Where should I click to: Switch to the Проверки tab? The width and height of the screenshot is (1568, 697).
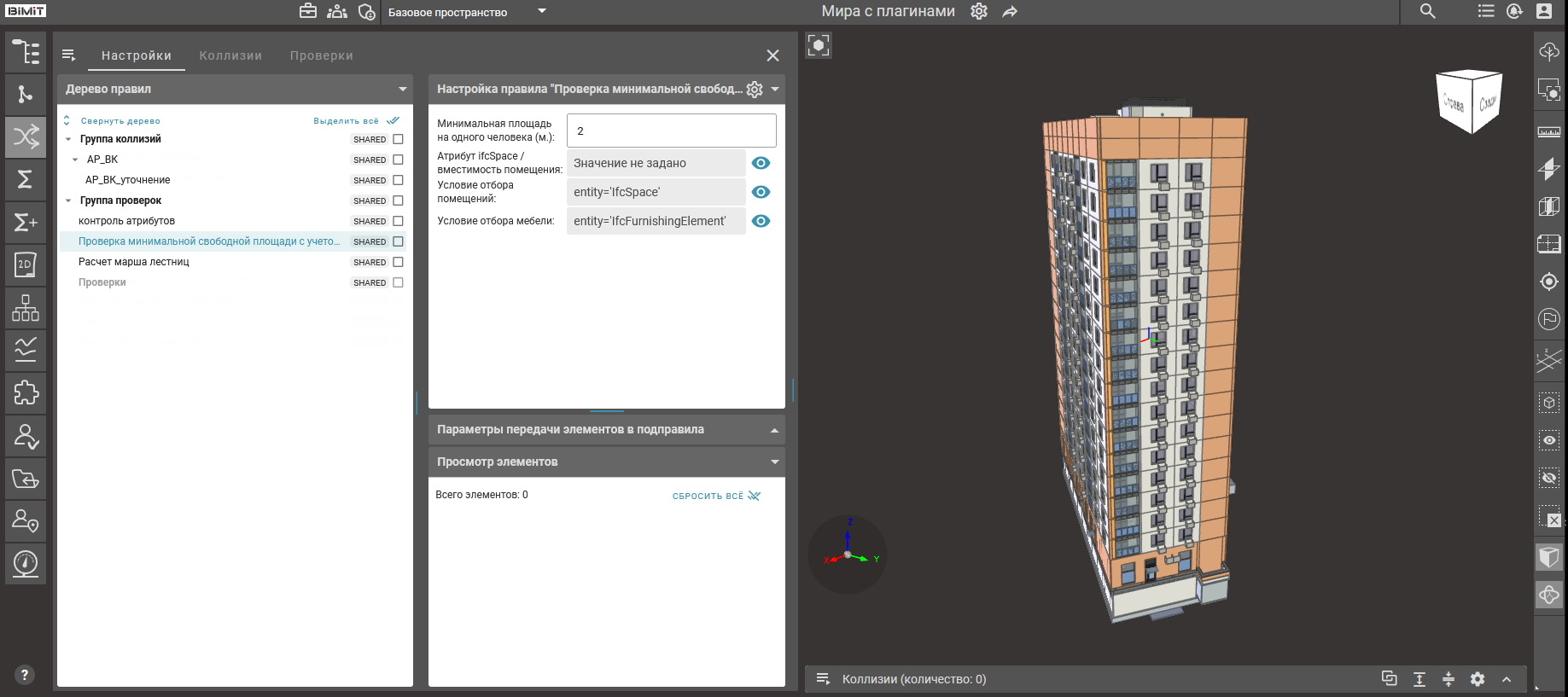(321, 55)
